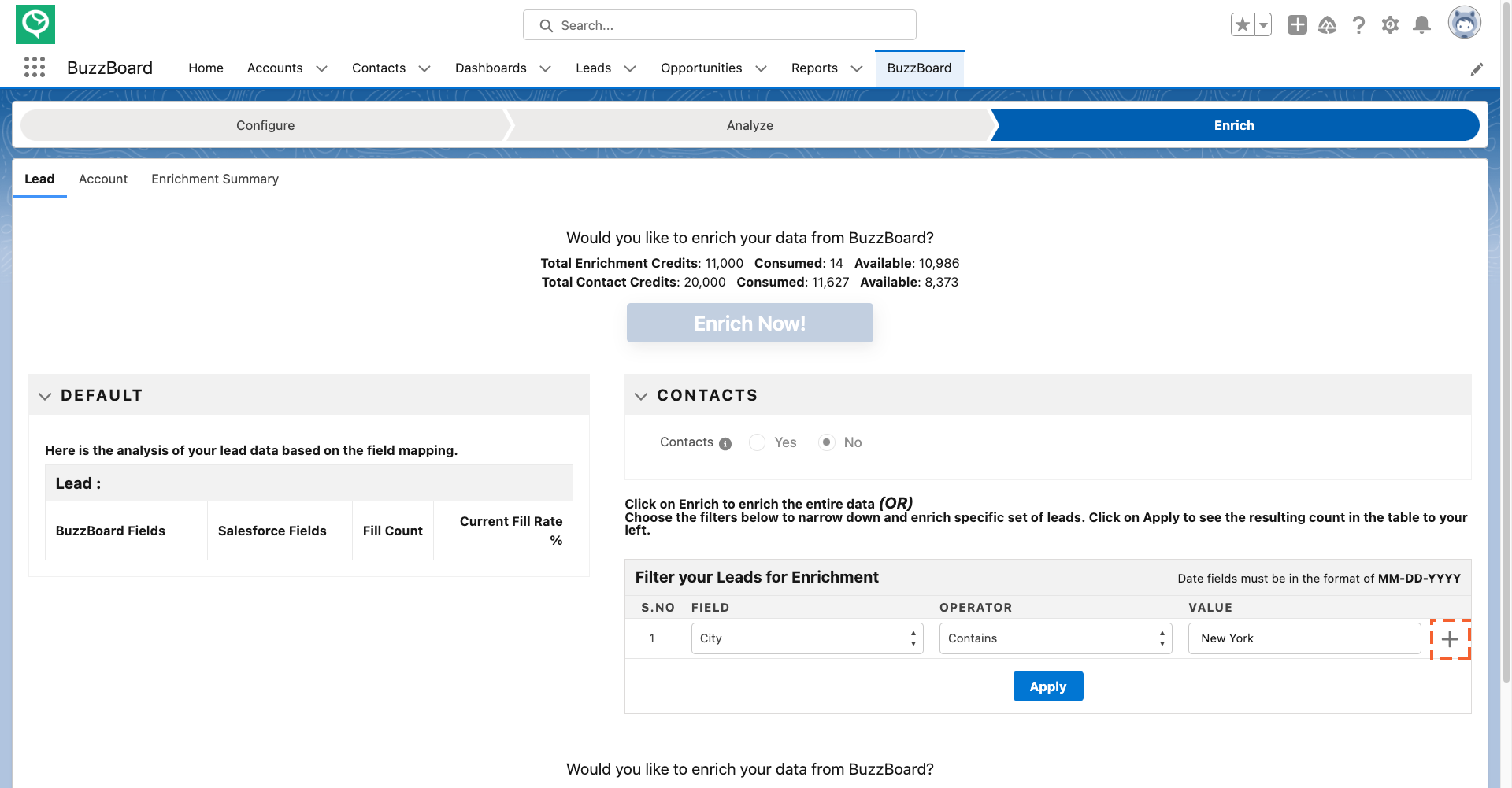Viewport: 1512px width, 788px height.
Task: Expand the Accounts nav dropdown chevron
Action: (x=321, y=68)
